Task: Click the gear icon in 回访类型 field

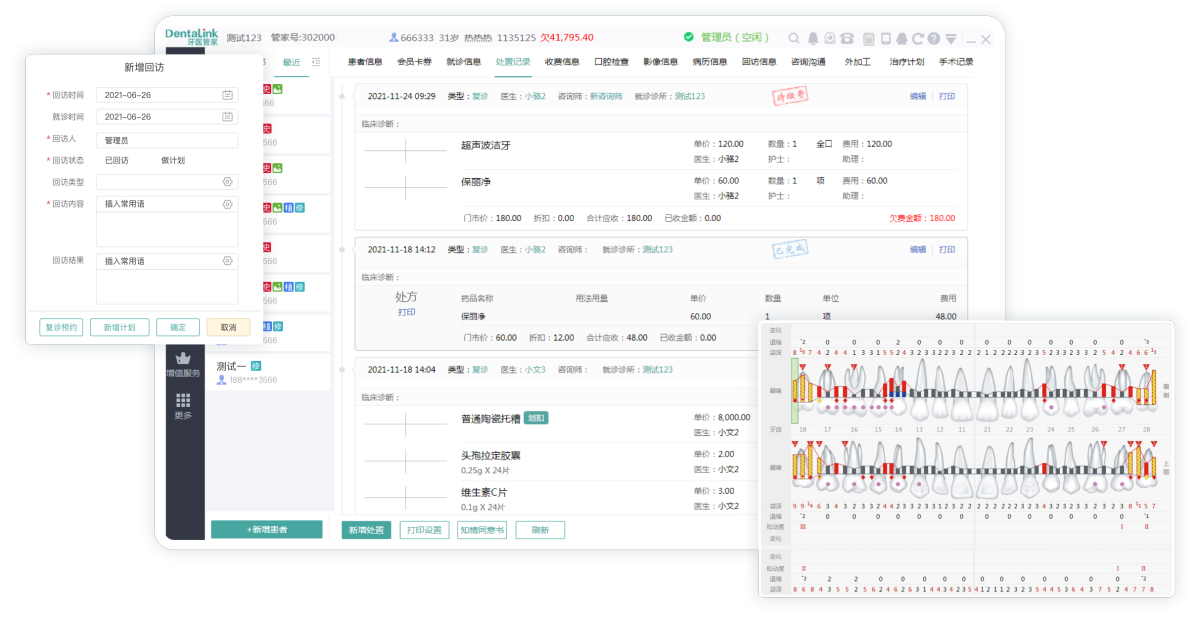Action: pos(227,182)
